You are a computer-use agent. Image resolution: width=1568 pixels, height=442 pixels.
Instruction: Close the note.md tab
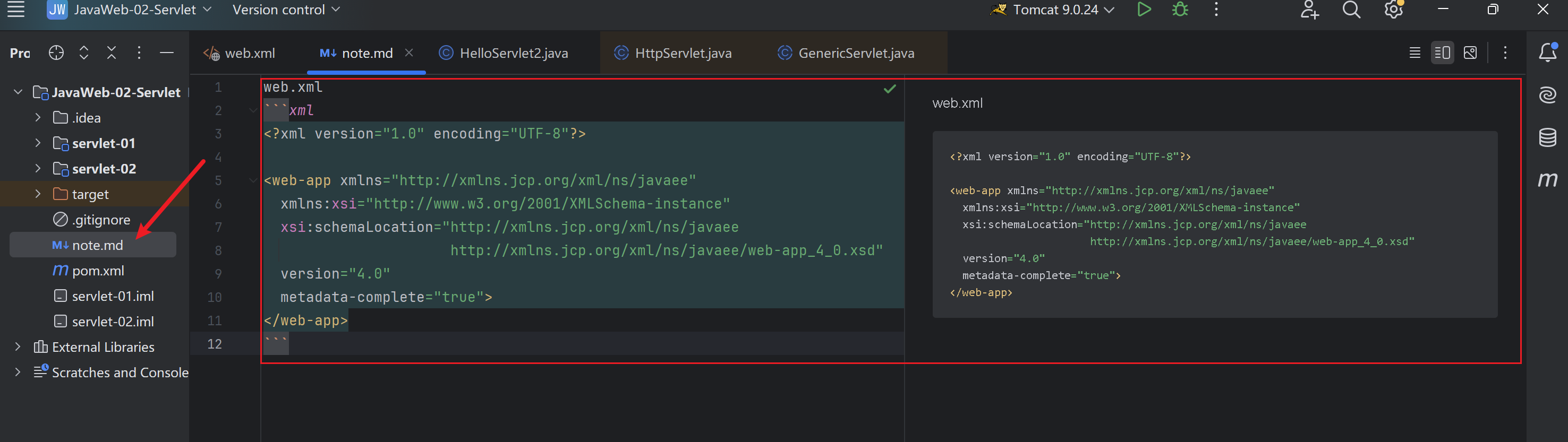tap(409, 53)
